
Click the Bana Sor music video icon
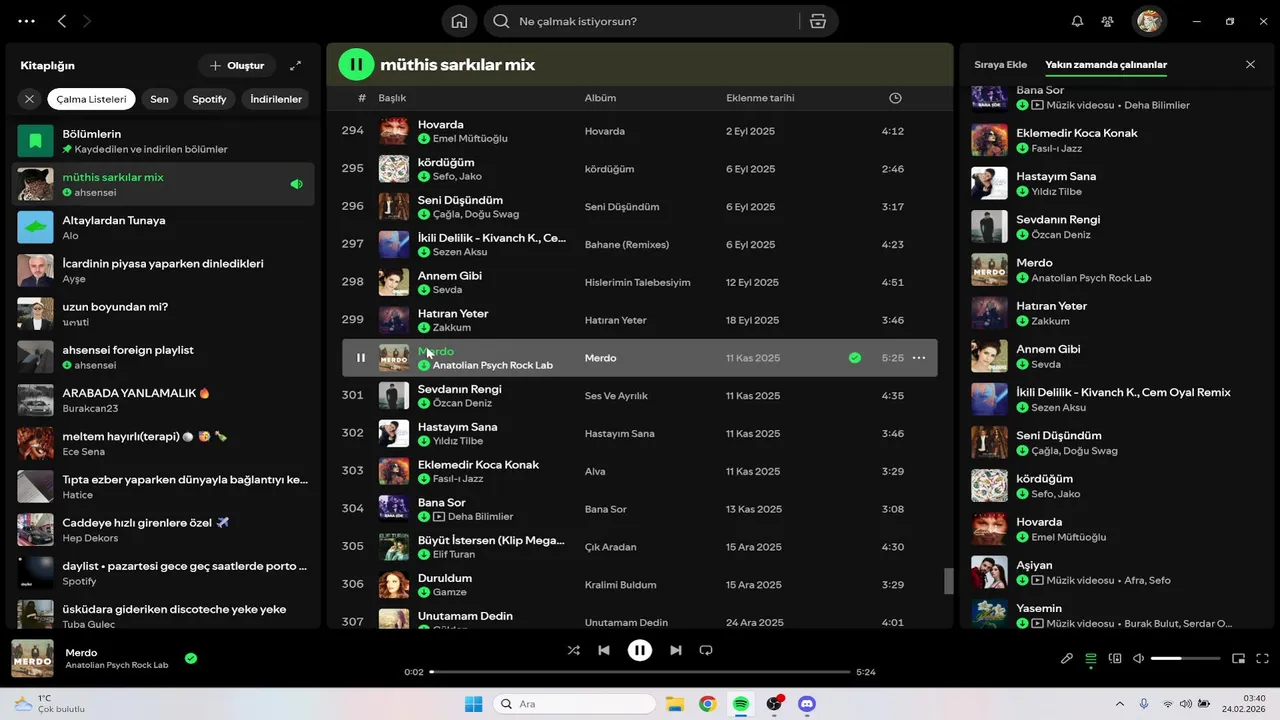tap(438, 517)
